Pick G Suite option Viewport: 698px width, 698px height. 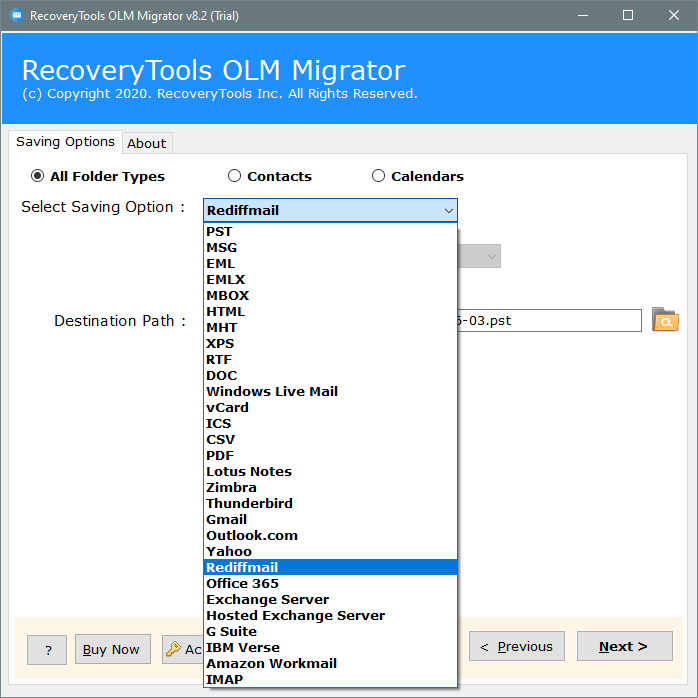point(330,632)
